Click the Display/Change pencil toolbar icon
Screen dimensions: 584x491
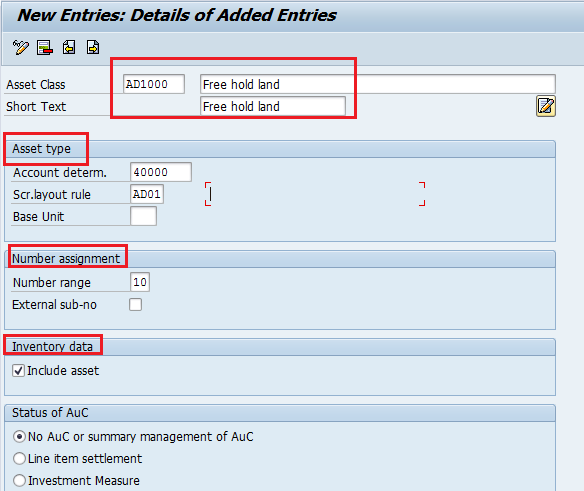[20, 47]
